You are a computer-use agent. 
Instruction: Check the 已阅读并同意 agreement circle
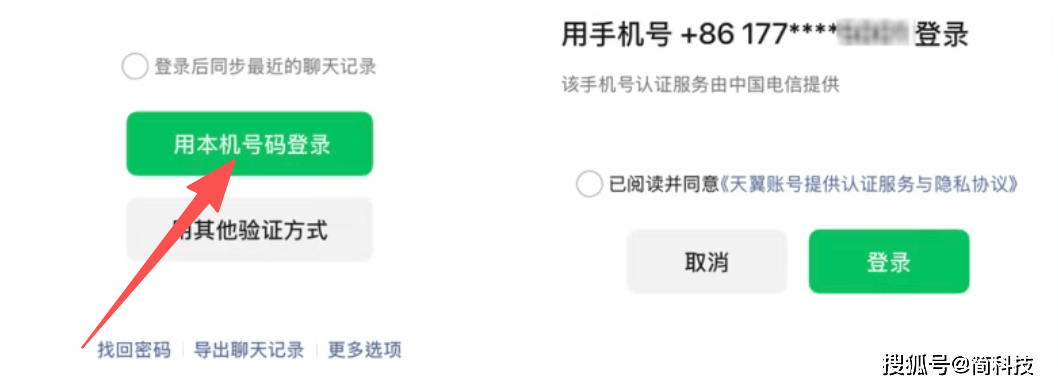point(589,184)
